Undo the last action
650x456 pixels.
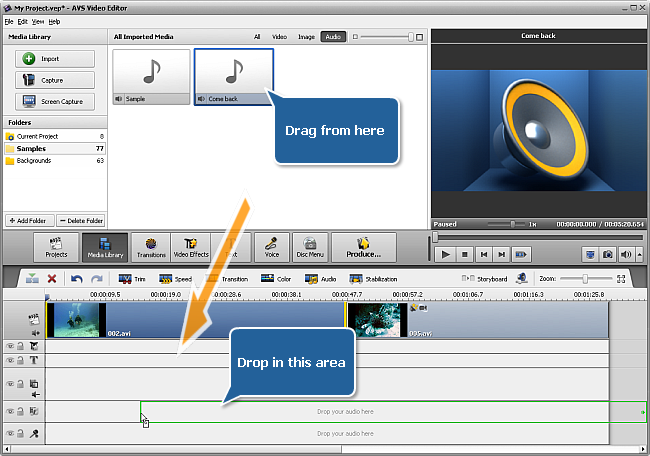pyautogui.click(x=77, y=279)
